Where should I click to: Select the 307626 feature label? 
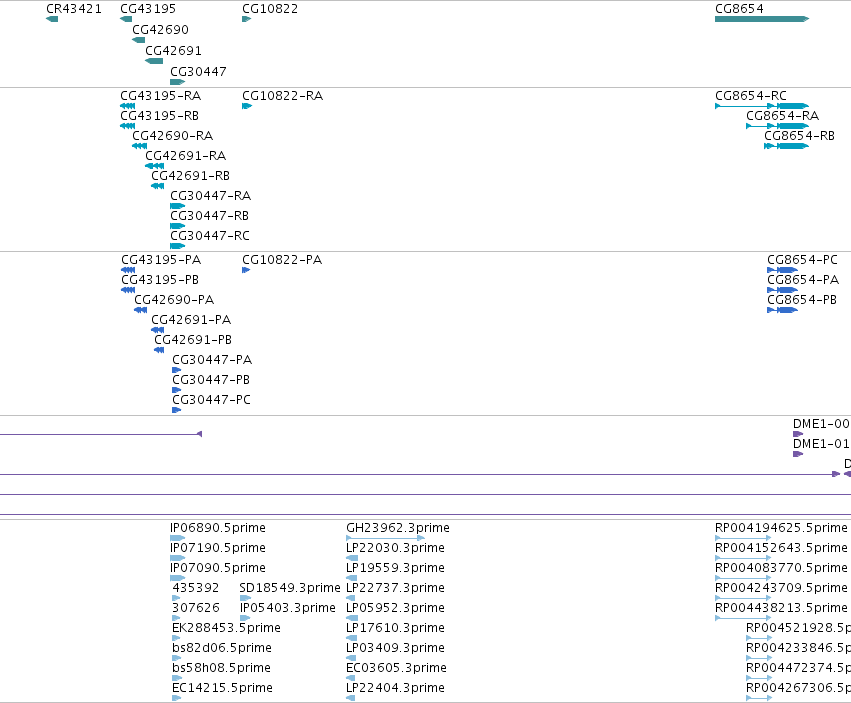(196, 609)
